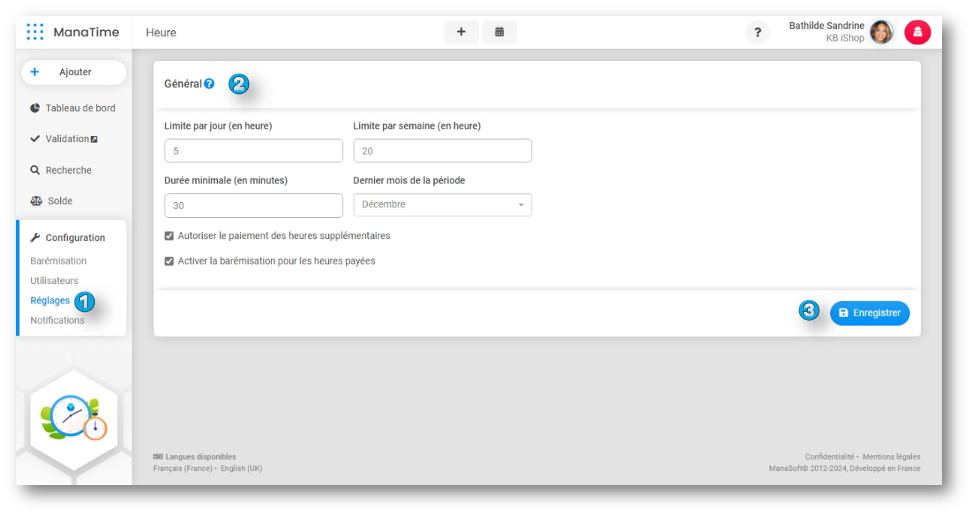This screenshot has height=516, width=973.
Task: Click Bathilde Sandrine's profile avatar
Action: click(x=881, y=33)
